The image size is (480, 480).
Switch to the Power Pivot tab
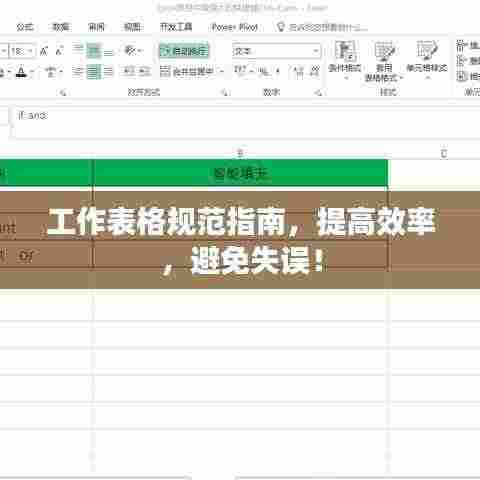point(235,27)
